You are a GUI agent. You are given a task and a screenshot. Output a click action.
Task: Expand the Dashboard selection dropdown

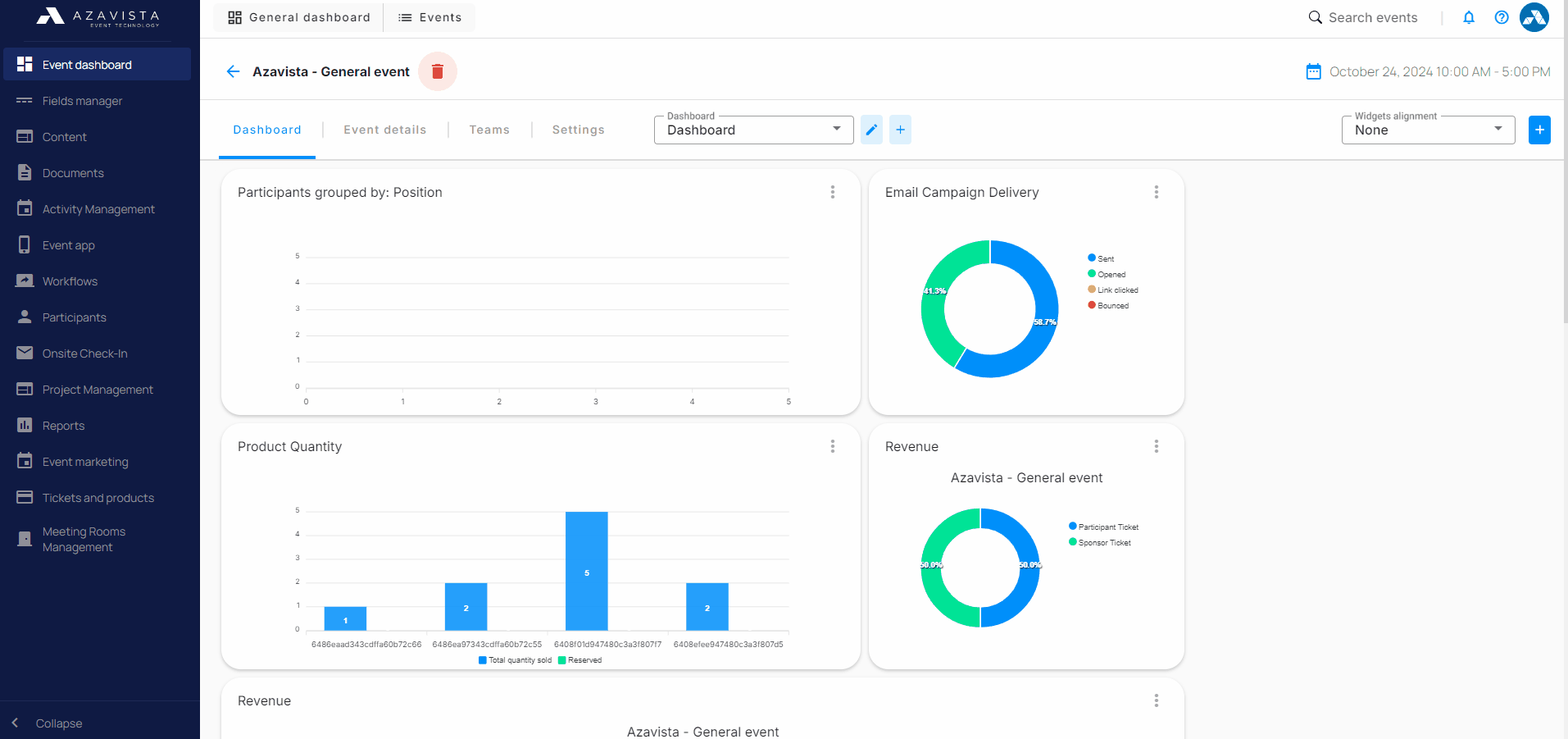click(x=754, y=130)
